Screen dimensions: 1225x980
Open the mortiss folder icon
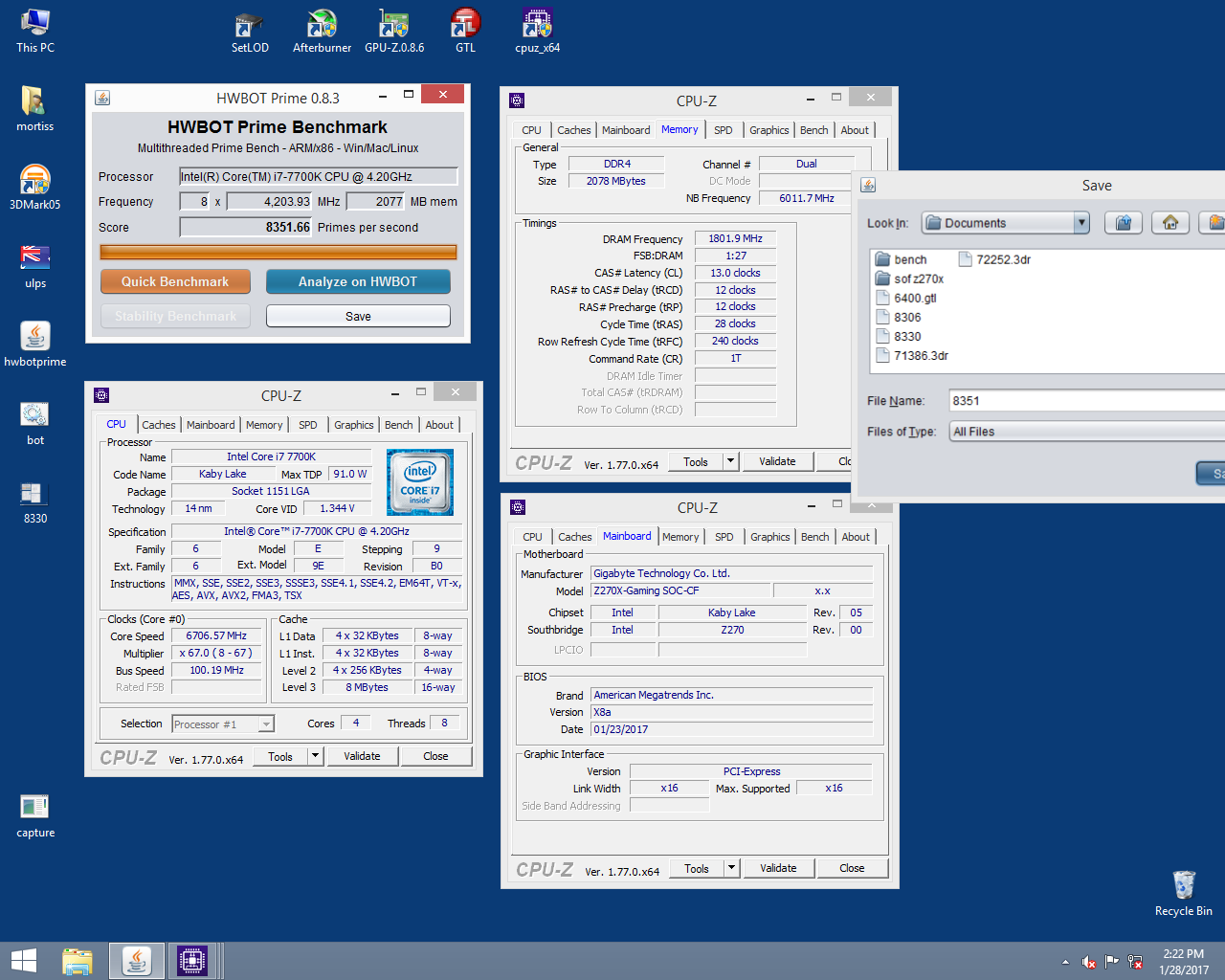point(35,108)
